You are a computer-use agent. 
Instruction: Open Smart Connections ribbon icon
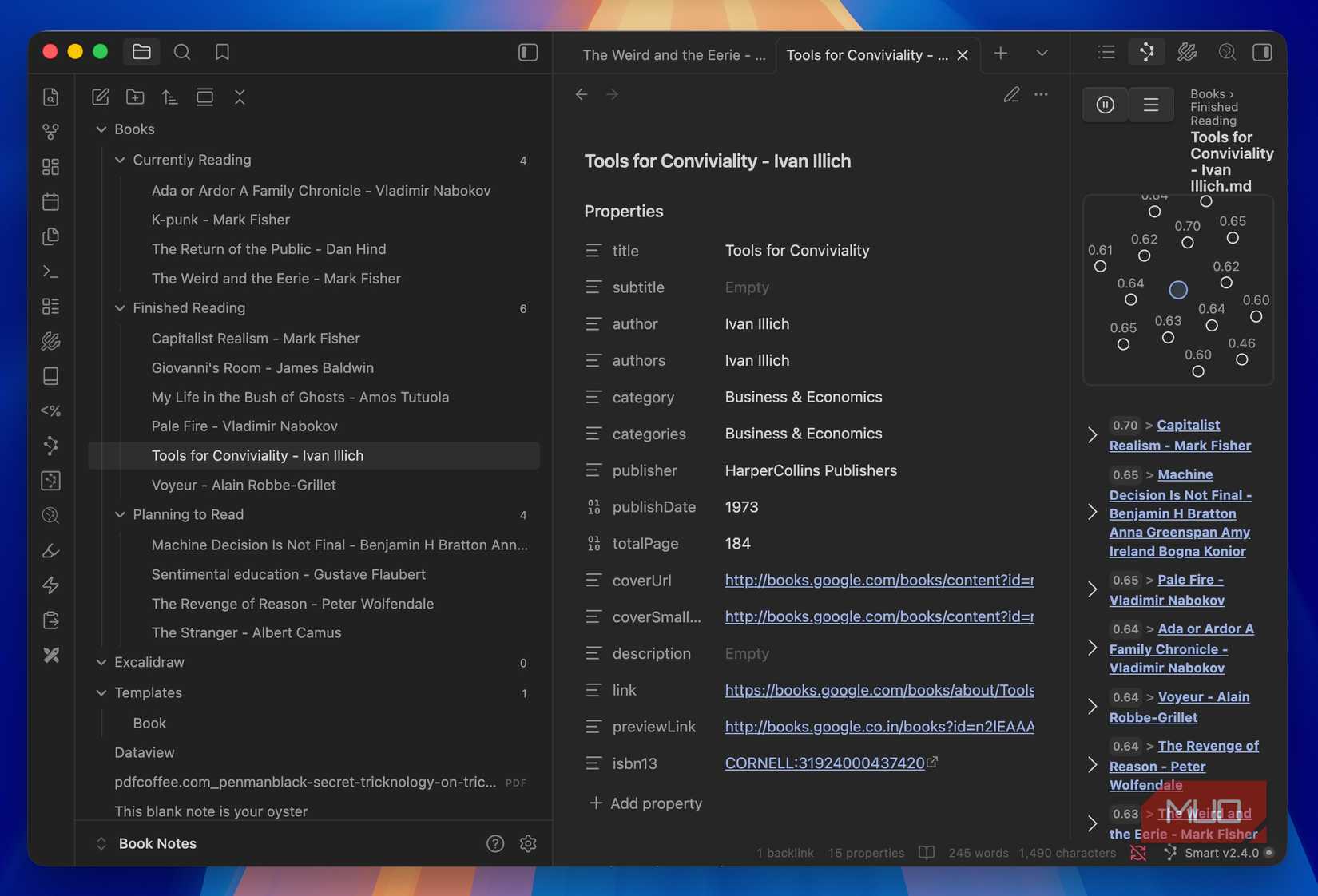point(50,446)
